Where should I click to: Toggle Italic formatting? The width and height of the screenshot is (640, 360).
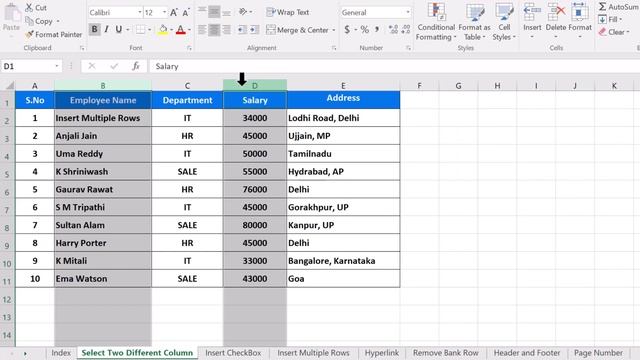click(x=107, y=29)
